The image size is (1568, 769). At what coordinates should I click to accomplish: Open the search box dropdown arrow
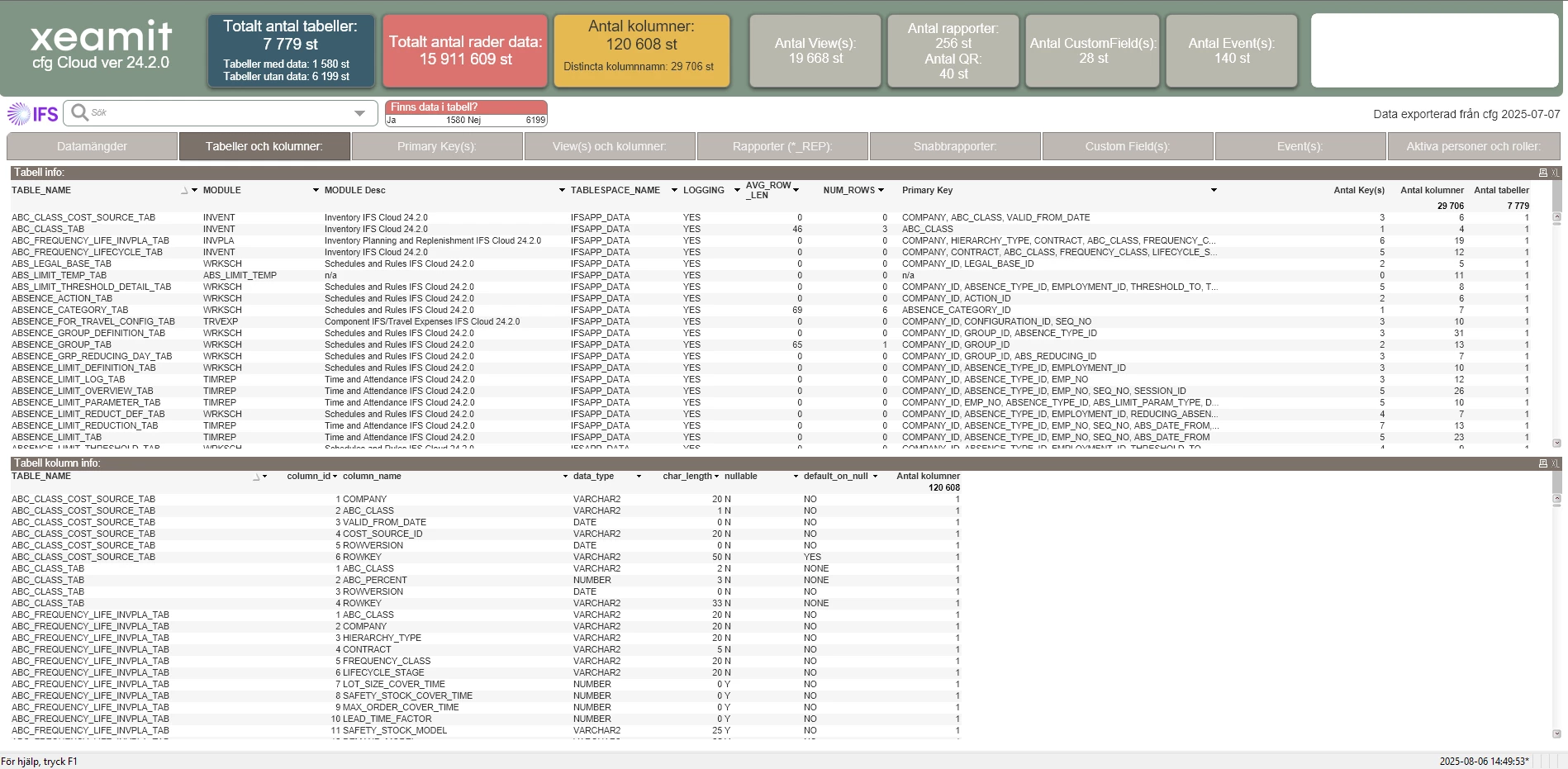[x=359, y=113]
